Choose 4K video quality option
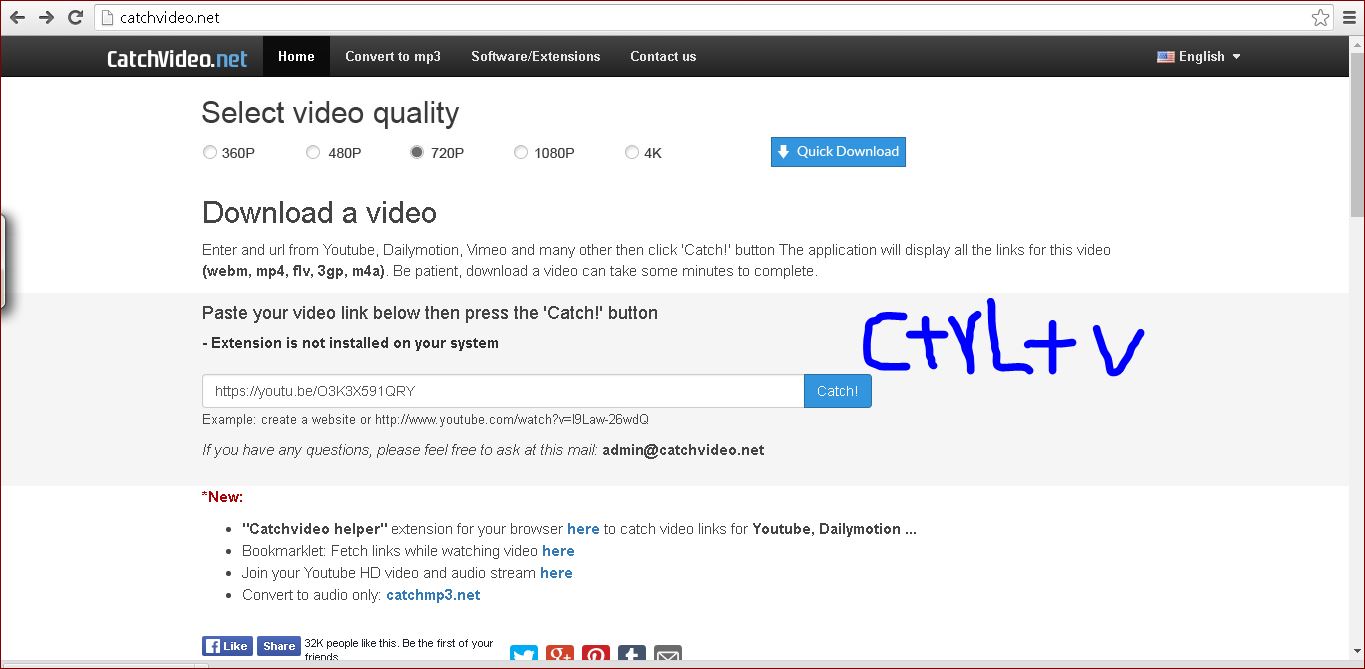The height and width of the screenshot is (669, 1365). pyautogui.click(x=631, y=153)
